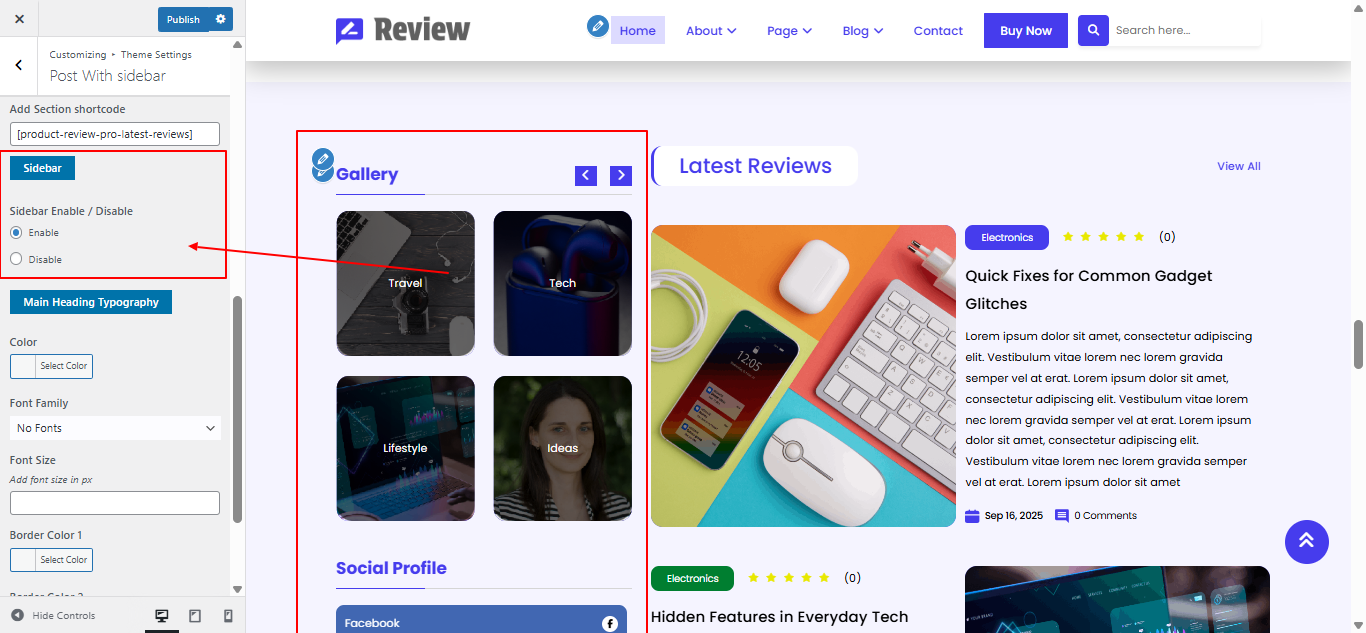The width and height of the screenshot is (1366, 633).
Task: Click the 'Social Profile' heading
Action: (391, 568)
